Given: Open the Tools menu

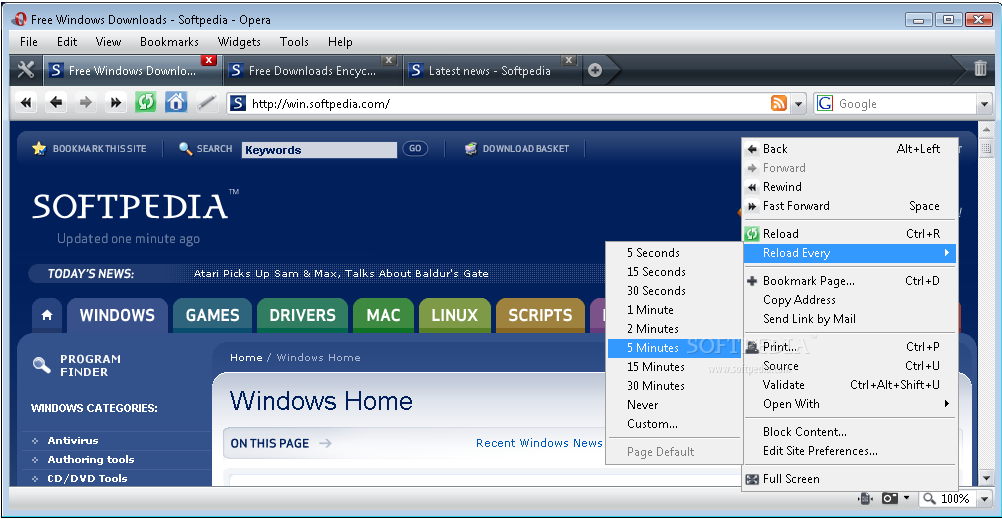Looking at the screenshot, I should click(x=294, y=42).
